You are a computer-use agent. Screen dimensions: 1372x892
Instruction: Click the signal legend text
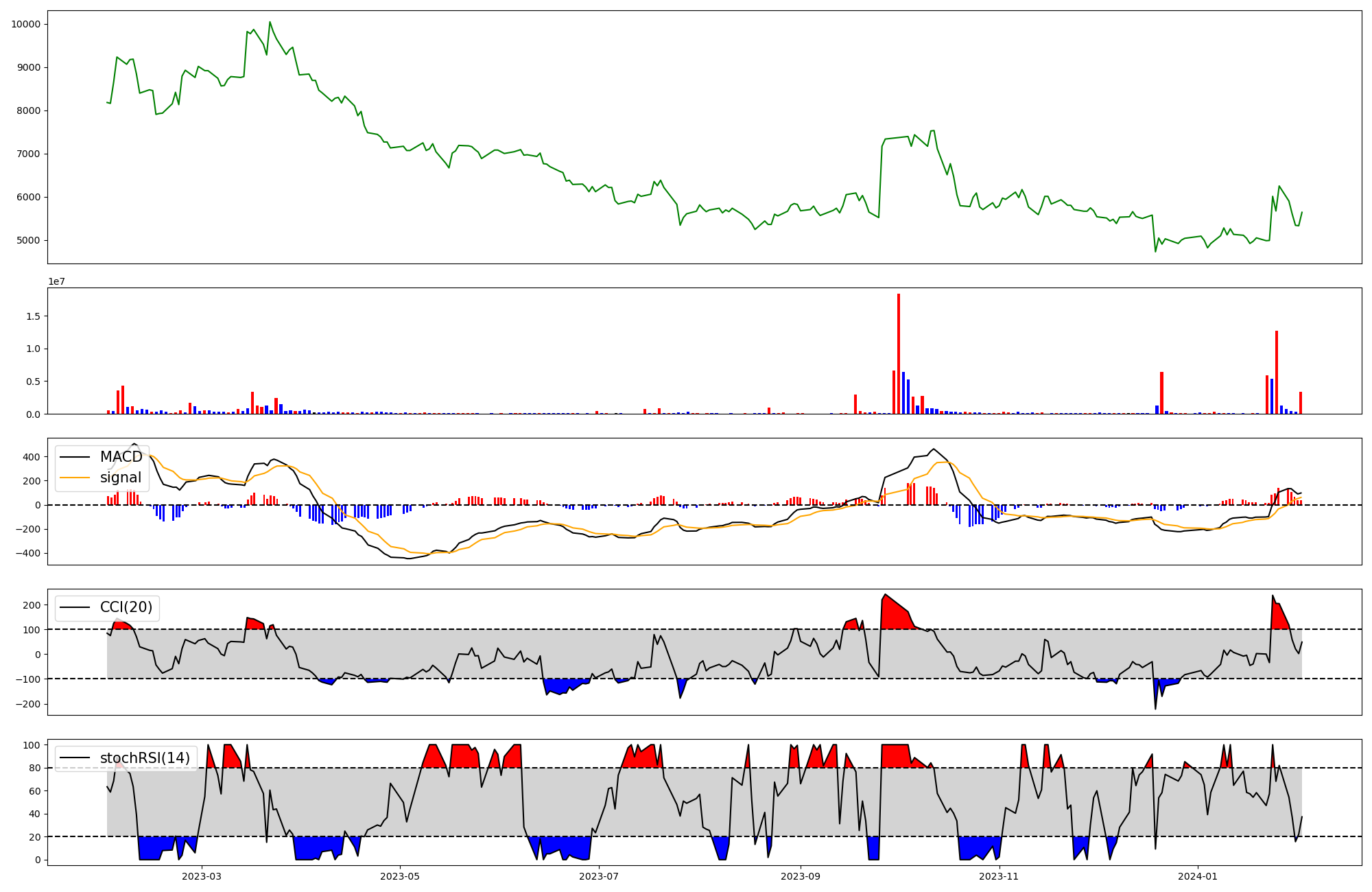[121, 478]
